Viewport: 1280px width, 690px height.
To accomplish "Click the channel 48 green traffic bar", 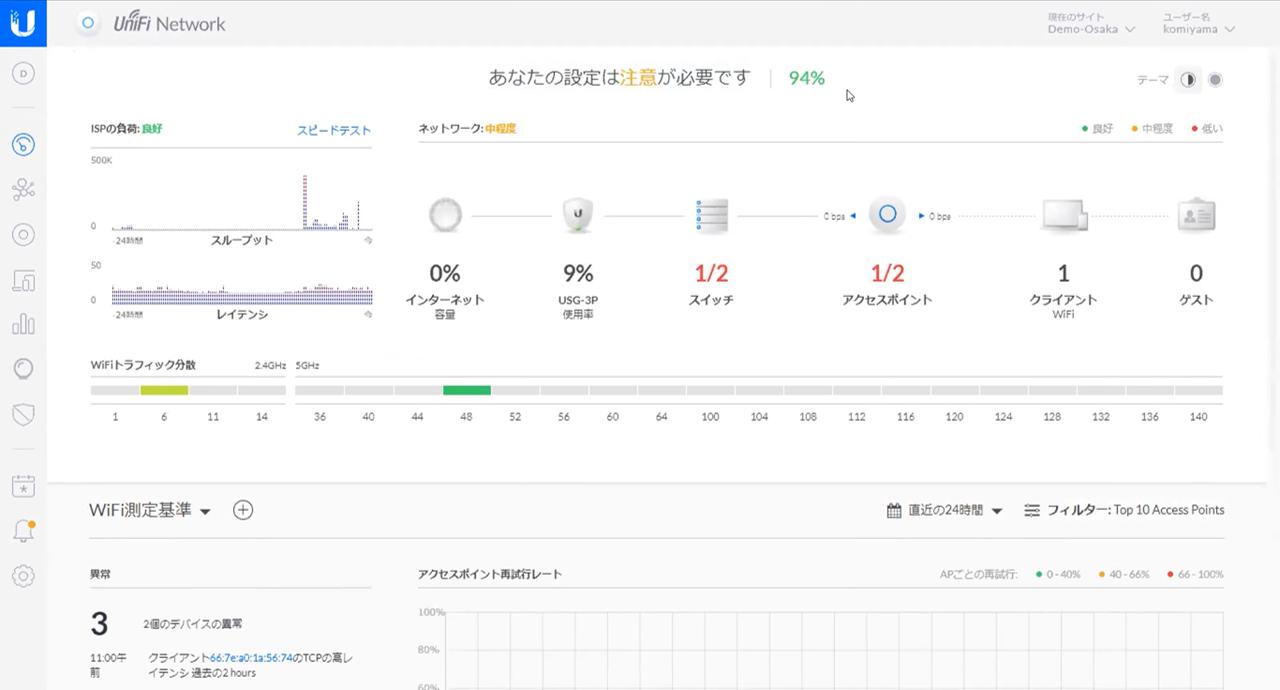I will click(x=467, y=390).
